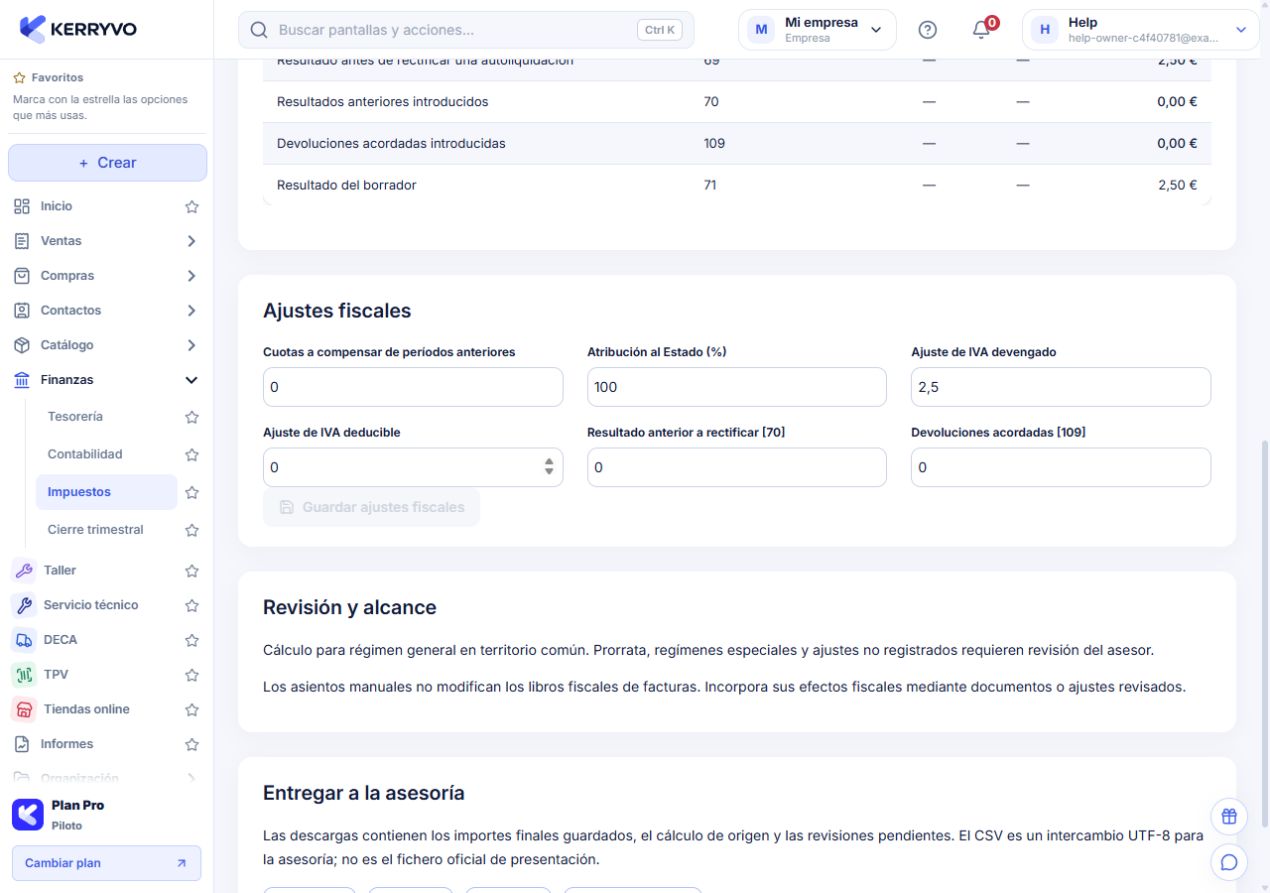Click the Kerryvo logo

pos(79,29)
